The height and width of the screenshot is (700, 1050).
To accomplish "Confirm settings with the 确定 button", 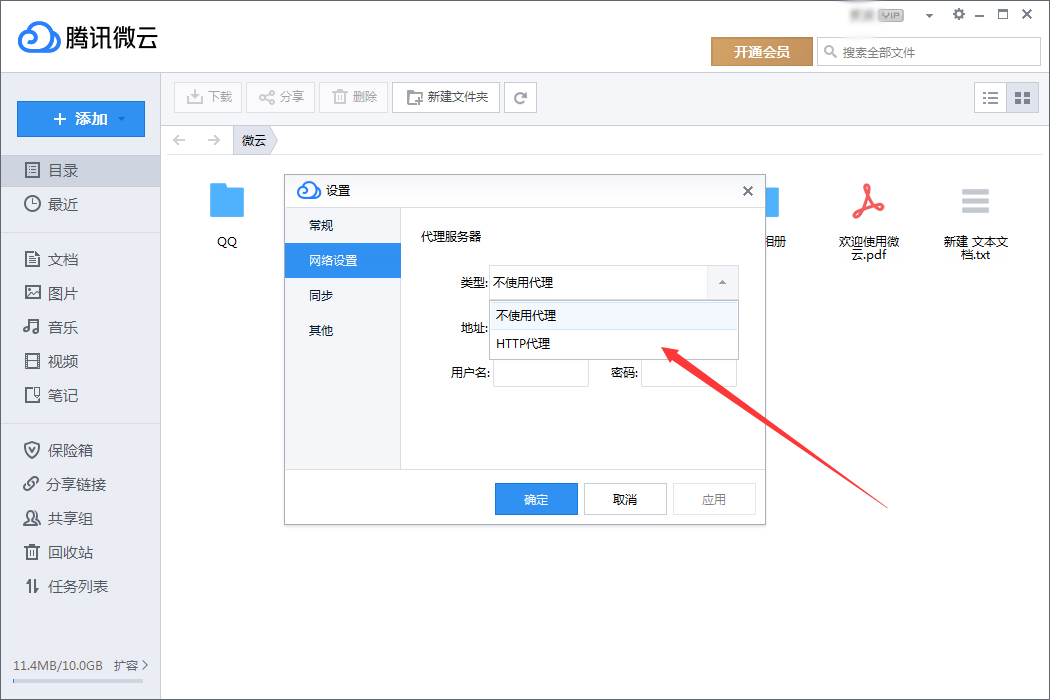I will pyautogui.click(x=536, y=498).
